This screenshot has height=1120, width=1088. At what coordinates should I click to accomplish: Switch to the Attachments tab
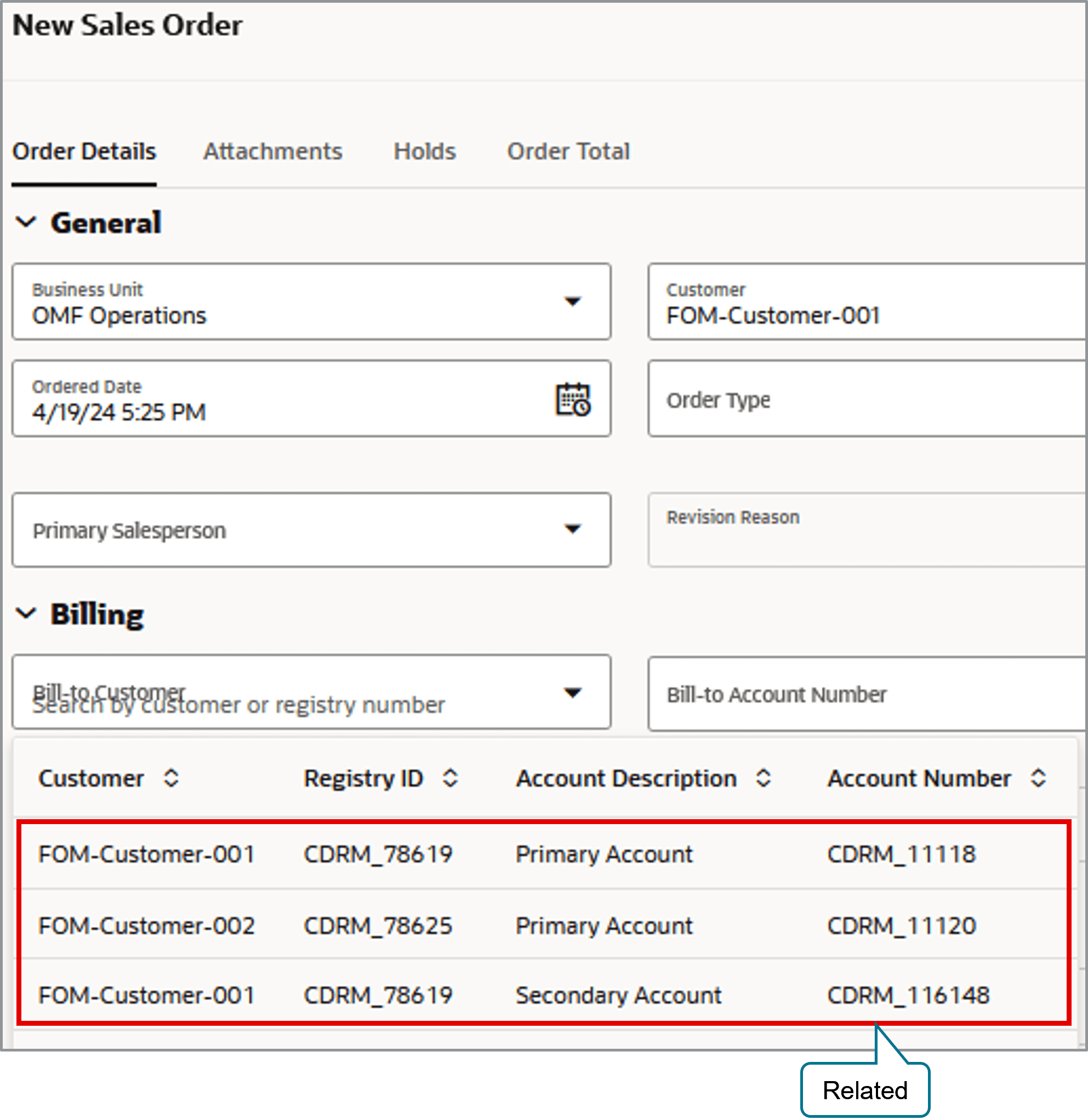point(273,151)
